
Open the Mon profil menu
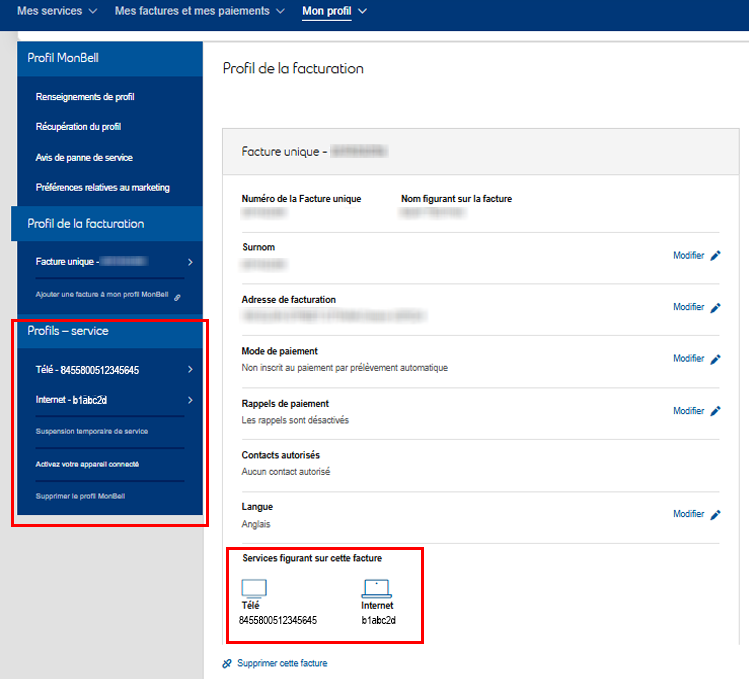pos(327,11)
